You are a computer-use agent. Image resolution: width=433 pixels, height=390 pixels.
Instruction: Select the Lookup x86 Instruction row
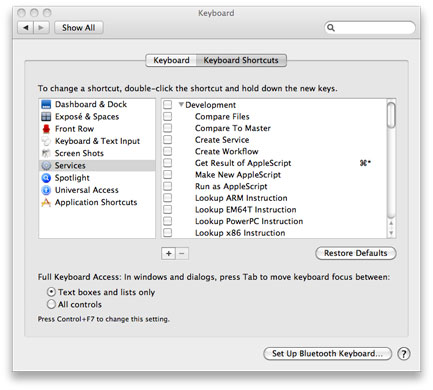(275, 233)
